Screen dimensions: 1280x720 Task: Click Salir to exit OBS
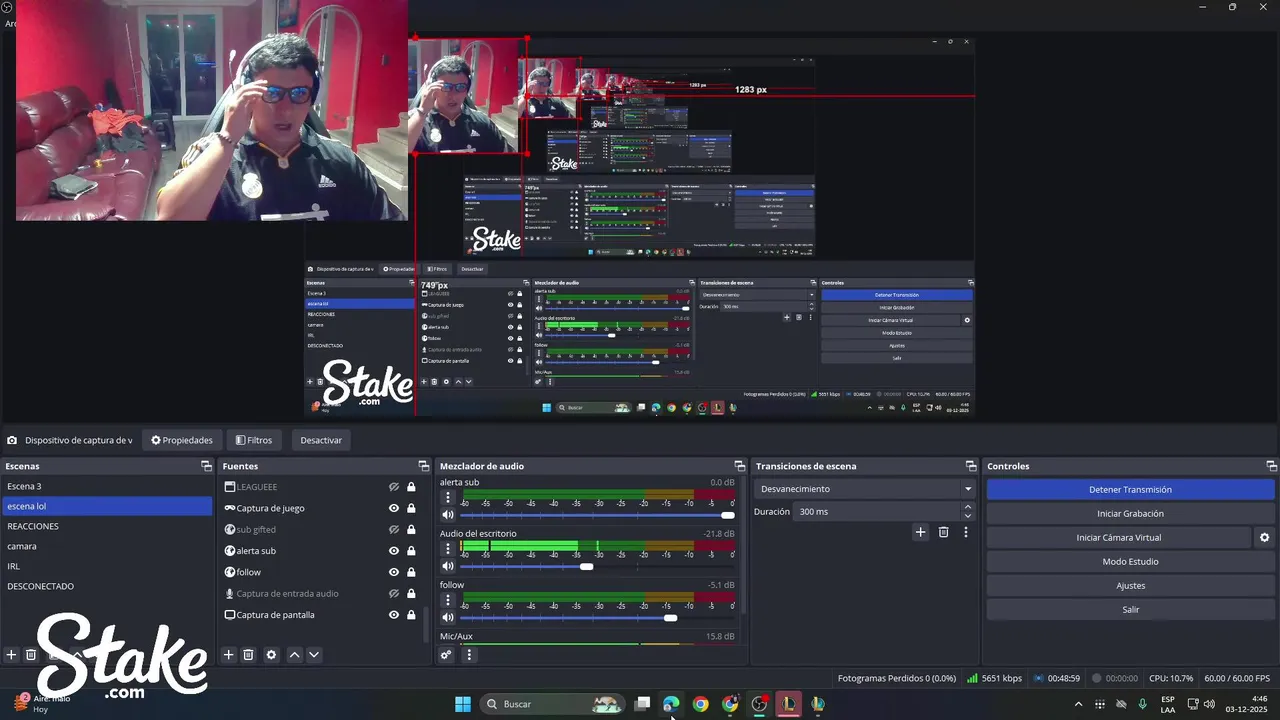tap(1130, 610)
